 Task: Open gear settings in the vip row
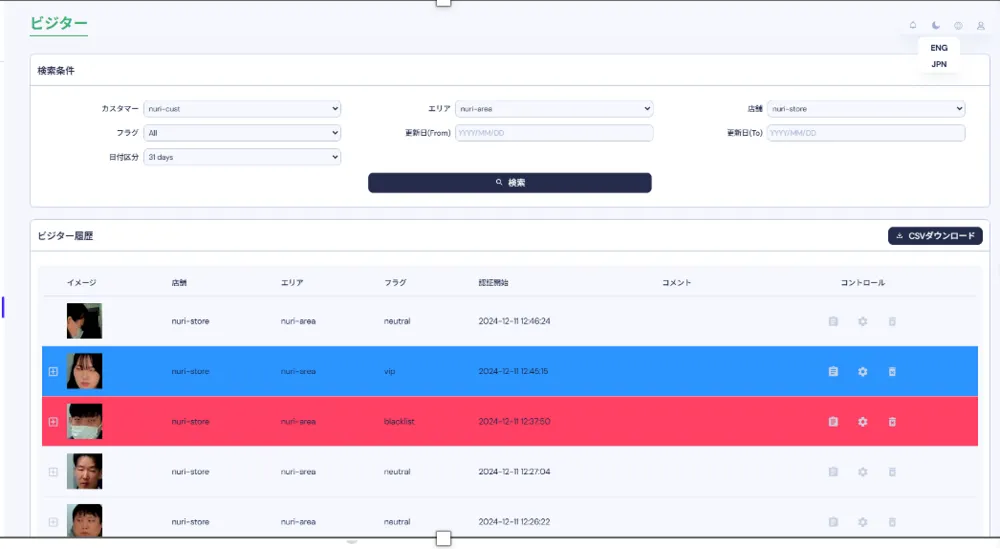point(863,372)
